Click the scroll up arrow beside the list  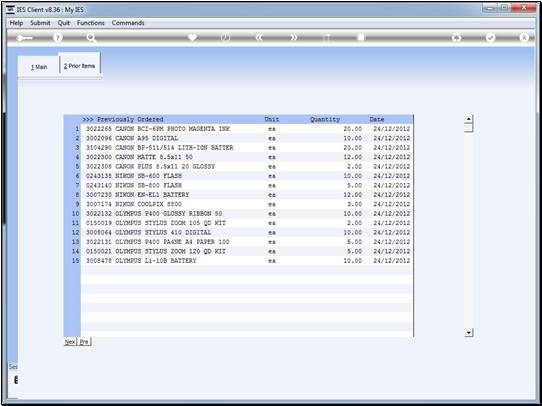click(468, 119)
